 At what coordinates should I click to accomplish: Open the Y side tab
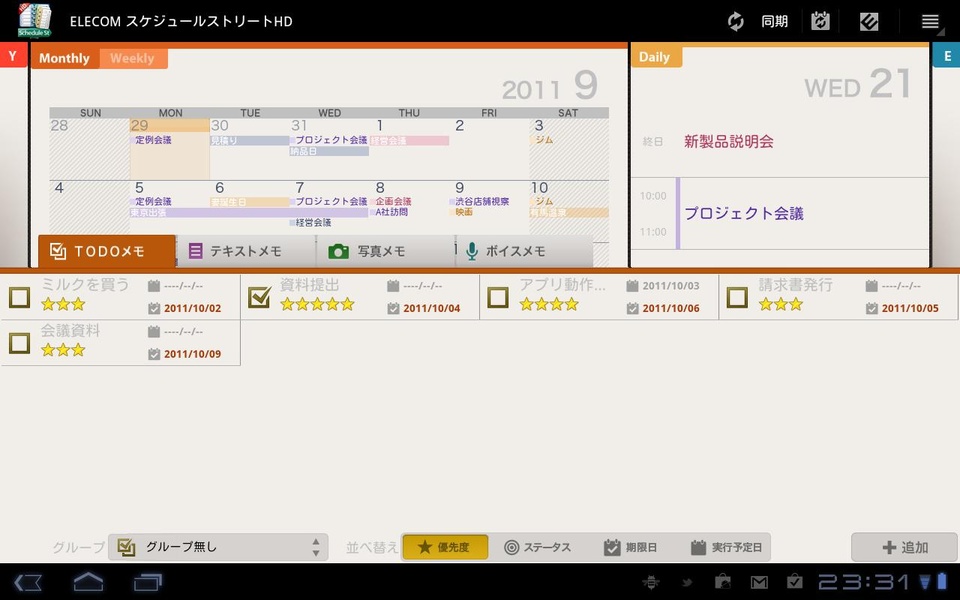click(12, 56)
